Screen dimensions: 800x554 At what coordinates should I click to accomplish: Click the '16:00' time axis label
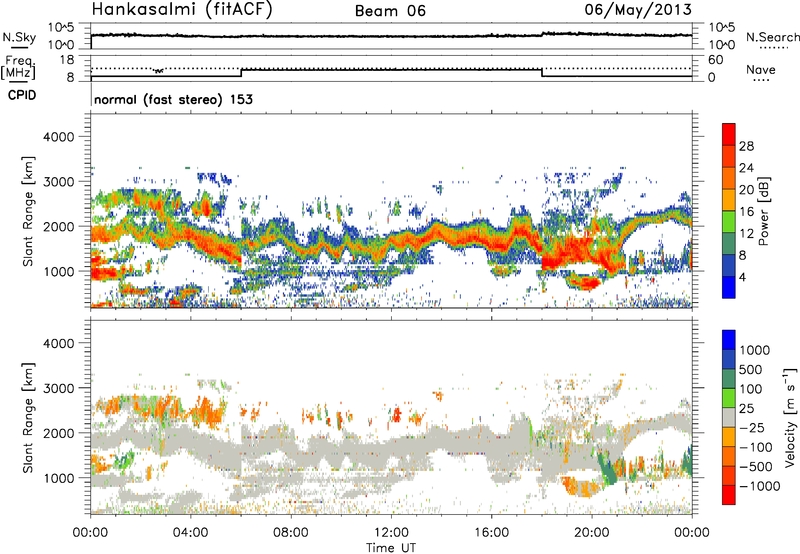pos(491,533)
